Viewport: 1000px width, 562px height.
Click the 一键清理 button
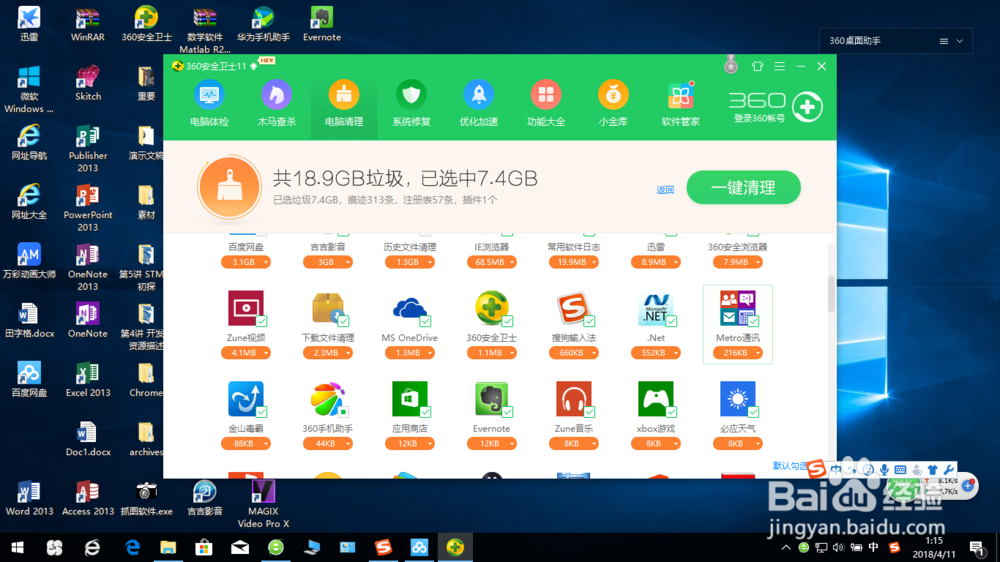(x=743, y=188)
